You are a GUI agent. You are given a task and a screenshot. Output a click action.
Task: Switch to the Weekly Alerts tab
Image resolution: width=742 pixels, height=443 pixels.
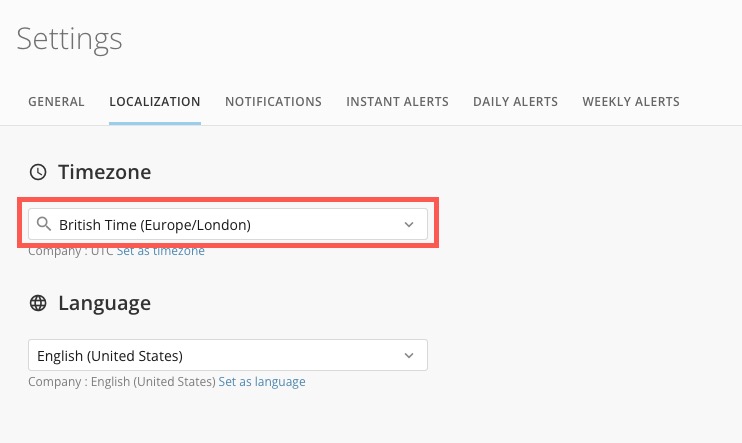pyautogui.click(x=631, y=102)
